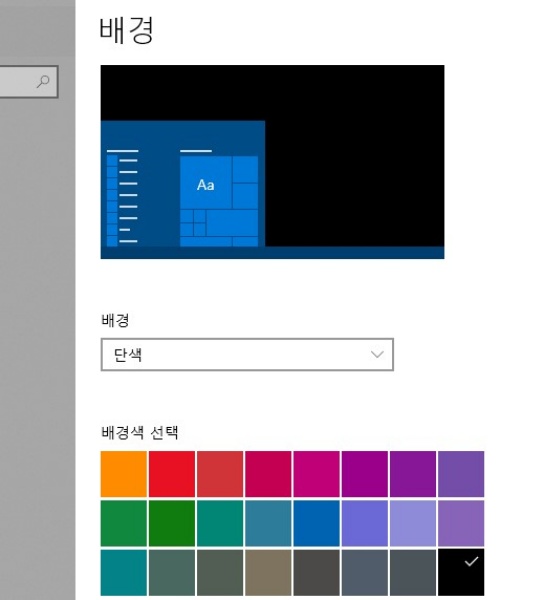Viewport: 544px width, 600px height.
Task: Pick the dark charcoal gray swatch
Action: pyautogui.click(x=316, y=572)
